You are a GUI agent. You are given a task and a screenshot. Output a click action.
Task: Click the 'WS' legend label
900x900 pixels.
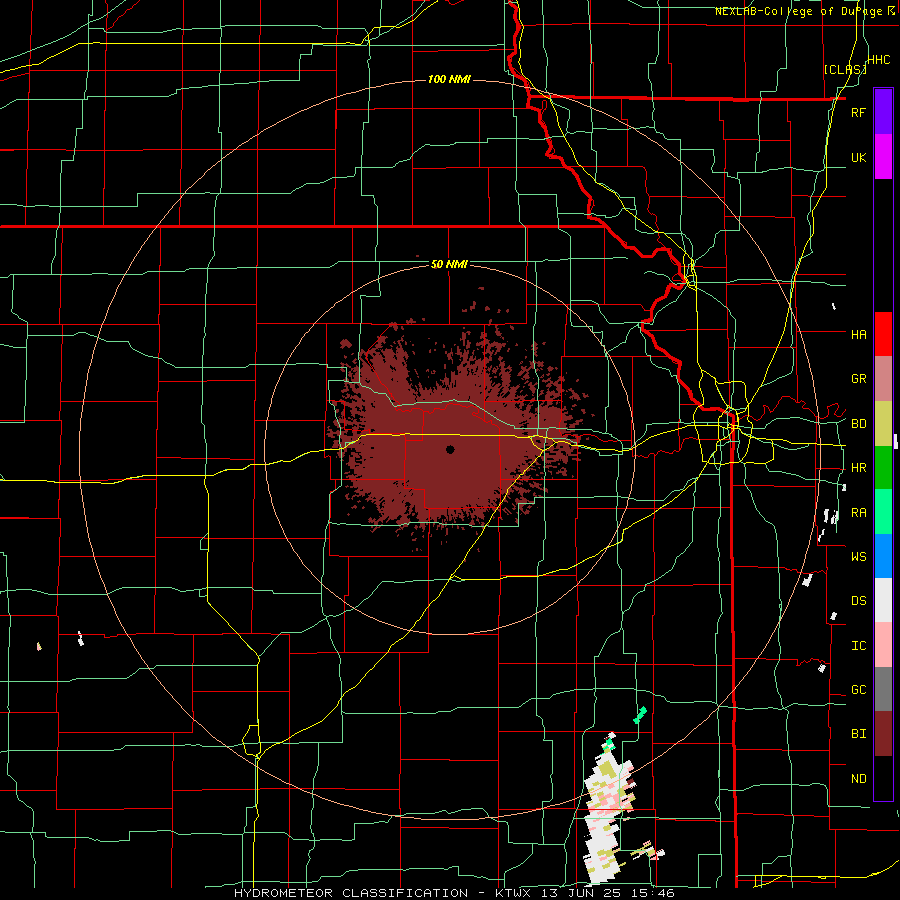click(858, 557)
